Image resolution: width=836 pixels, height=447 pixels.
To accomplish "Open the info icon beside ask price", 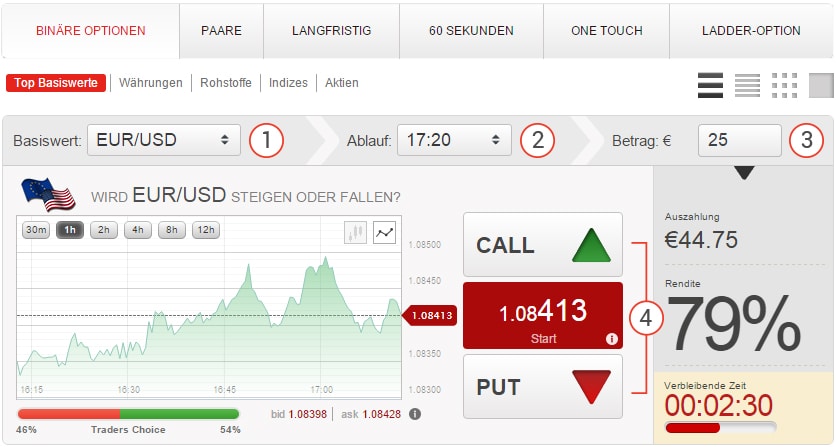I will click(415, 414).
